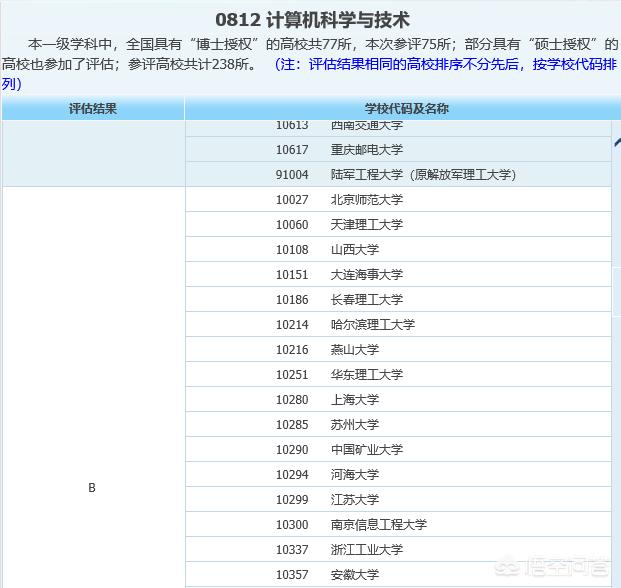Click the row 10285 苏州大学
This screenshot has width=621, height=588.
click(398, 424)
